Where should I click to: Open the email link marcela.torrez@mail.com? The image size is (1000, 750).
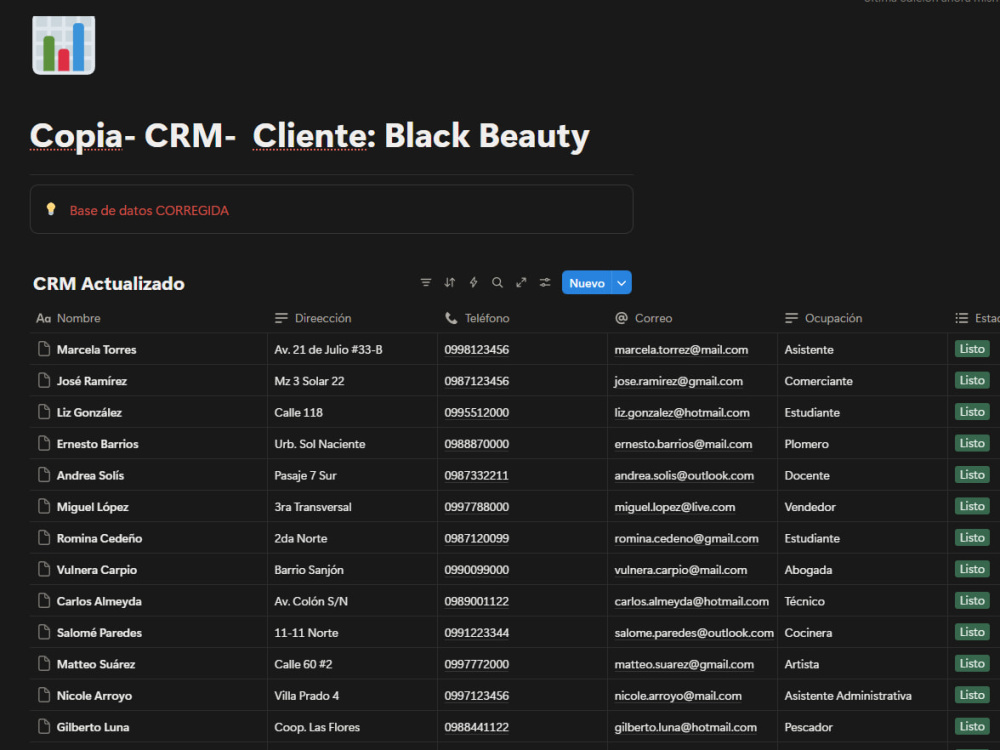(681, 349)
